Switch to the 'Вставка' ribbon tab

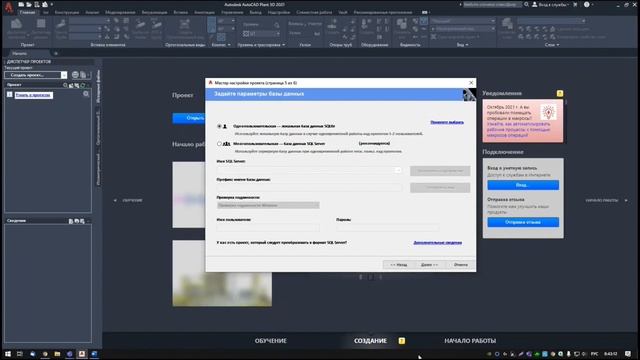click(x=181, y=12)
